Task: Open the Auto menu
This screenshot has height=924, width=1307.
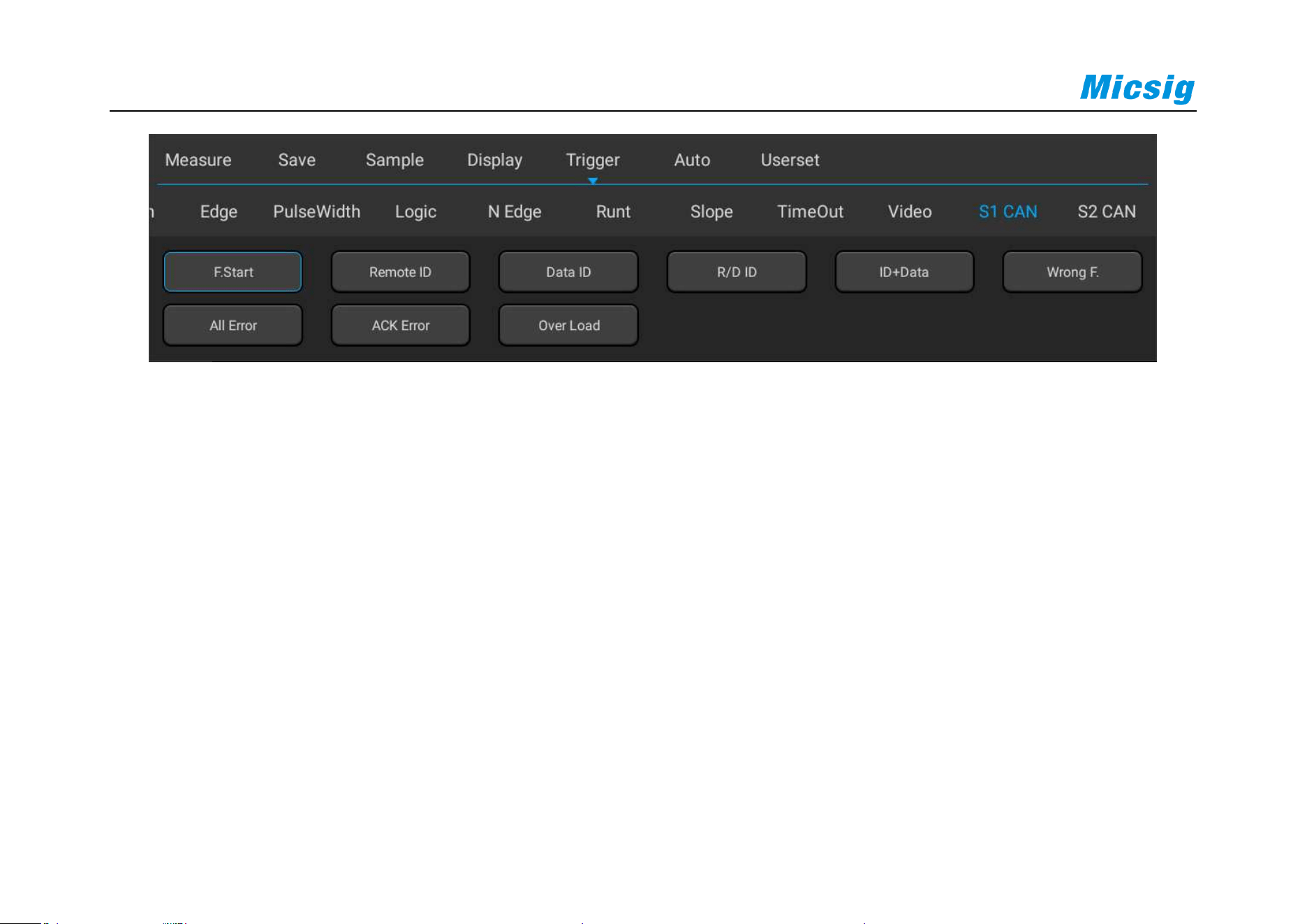Action: coord(692,160)
